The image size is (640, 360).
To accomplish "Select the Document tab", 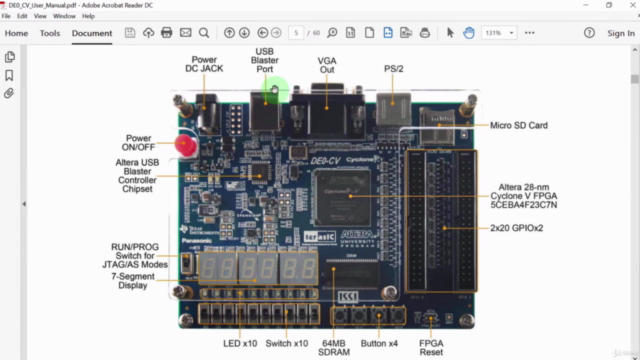I will point(92,33).
